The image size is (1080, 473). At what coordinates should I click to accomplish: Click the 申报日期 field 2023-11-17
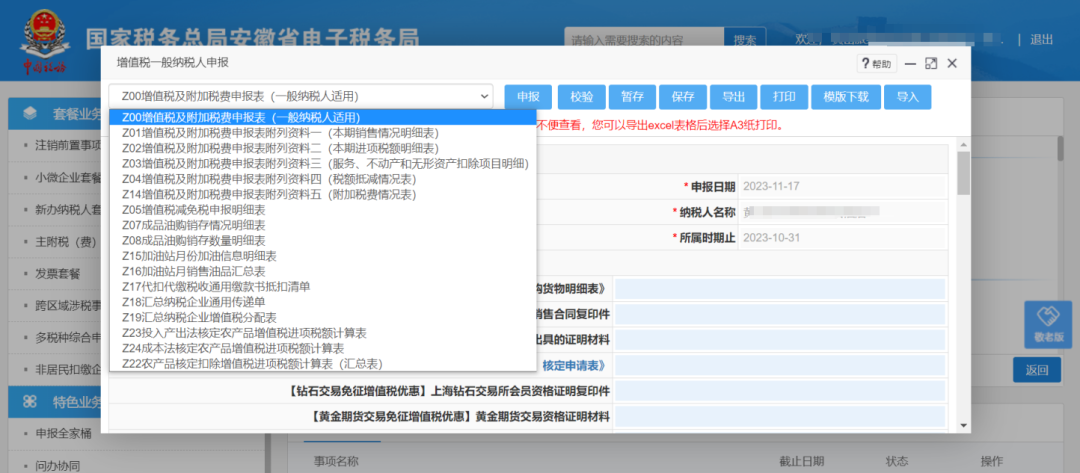[842, 187]
